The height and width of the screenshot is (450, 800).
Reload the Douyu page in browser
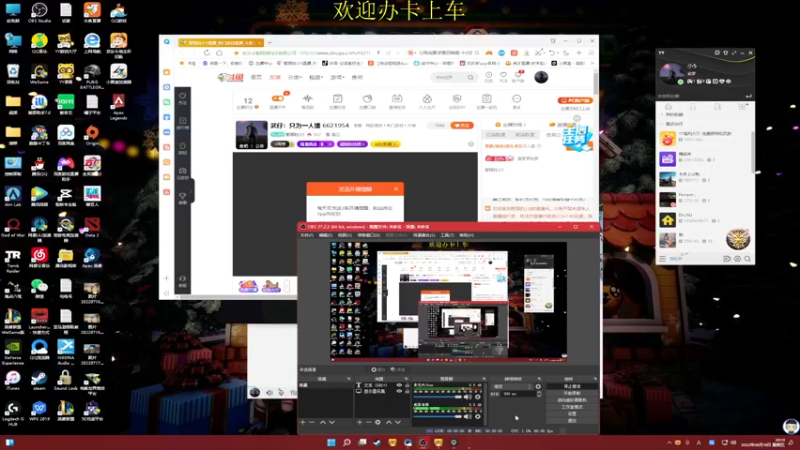click(x=207, y=53)
